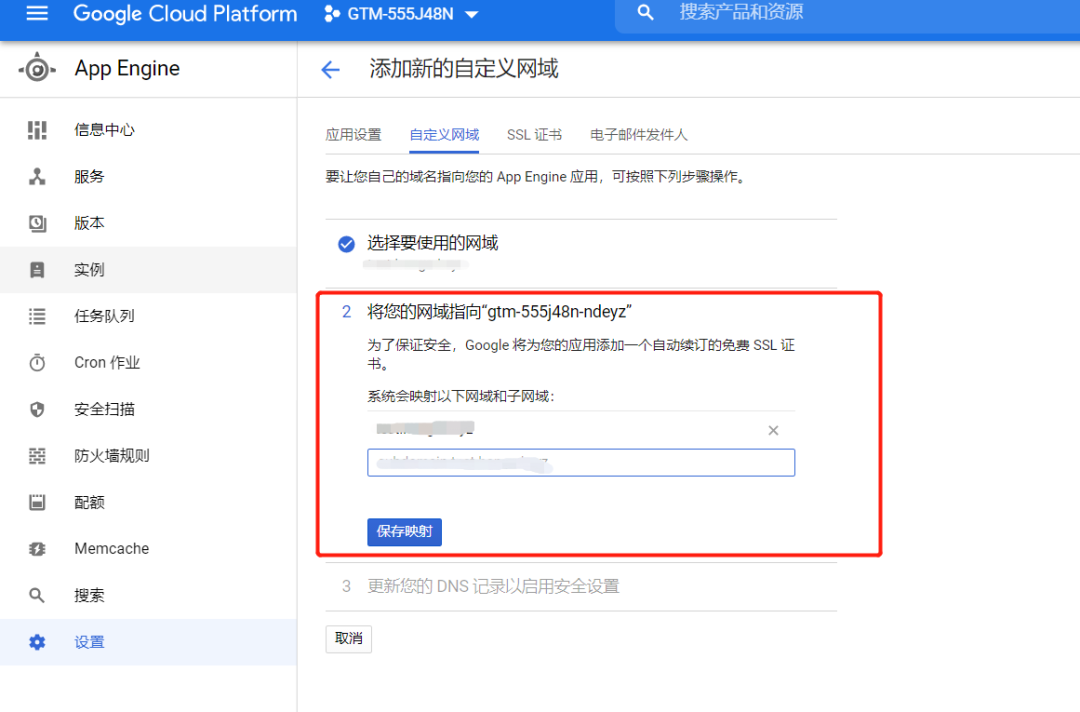Switch to the 电子邮件发件人 tab

pyautogui.click(x=638, y=135)
